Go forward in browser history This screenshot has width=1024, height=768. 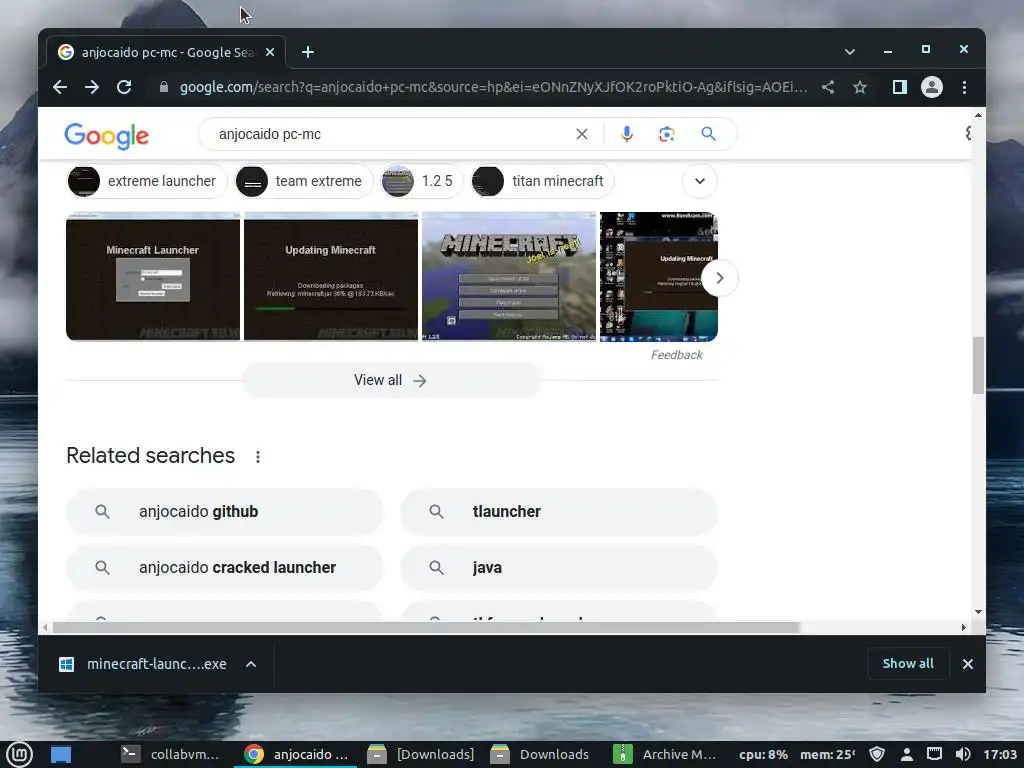pyautogui.click(x=92, y=87)
